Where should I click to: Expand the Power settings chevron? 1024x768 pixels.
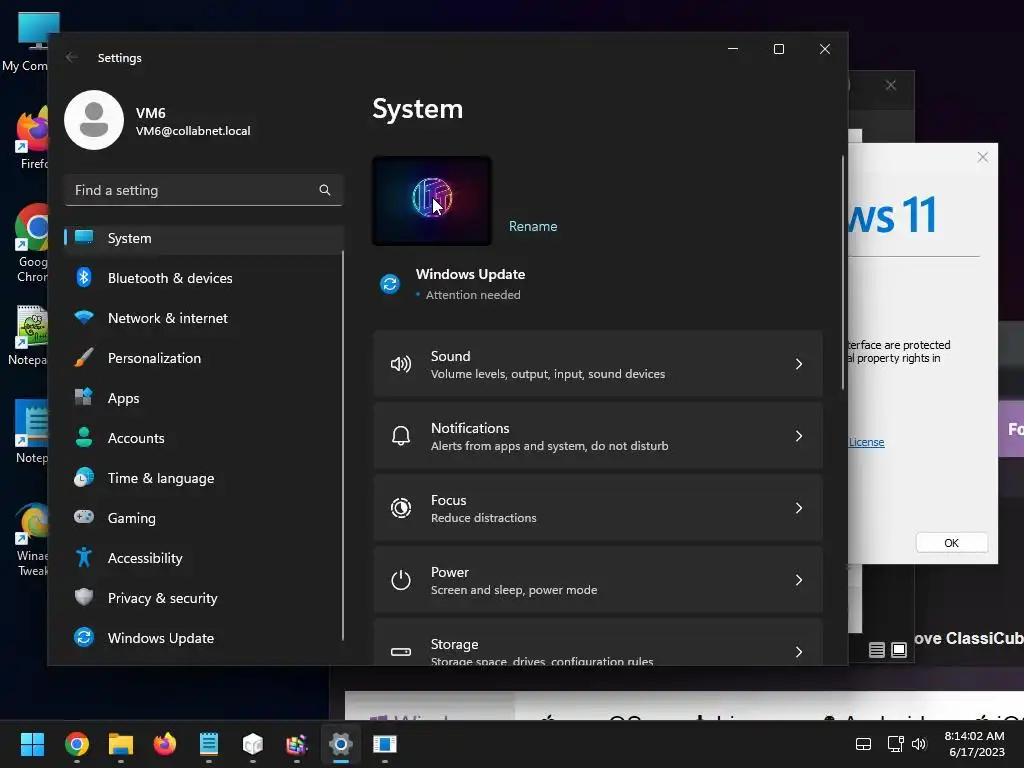[x=799, y=580]
